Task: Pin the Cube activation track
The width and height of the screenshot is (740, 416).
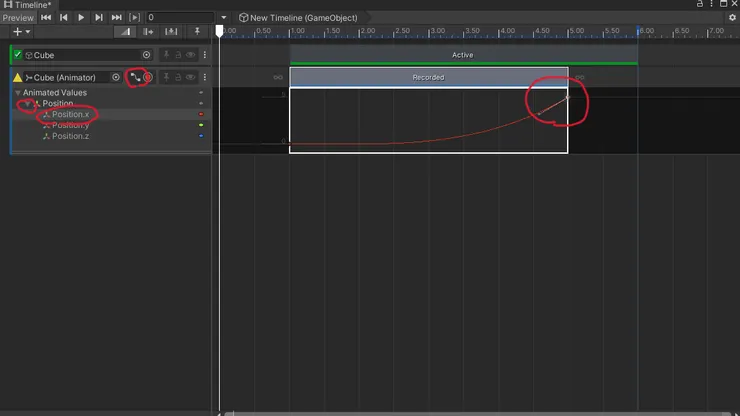Action: point(166,55)
